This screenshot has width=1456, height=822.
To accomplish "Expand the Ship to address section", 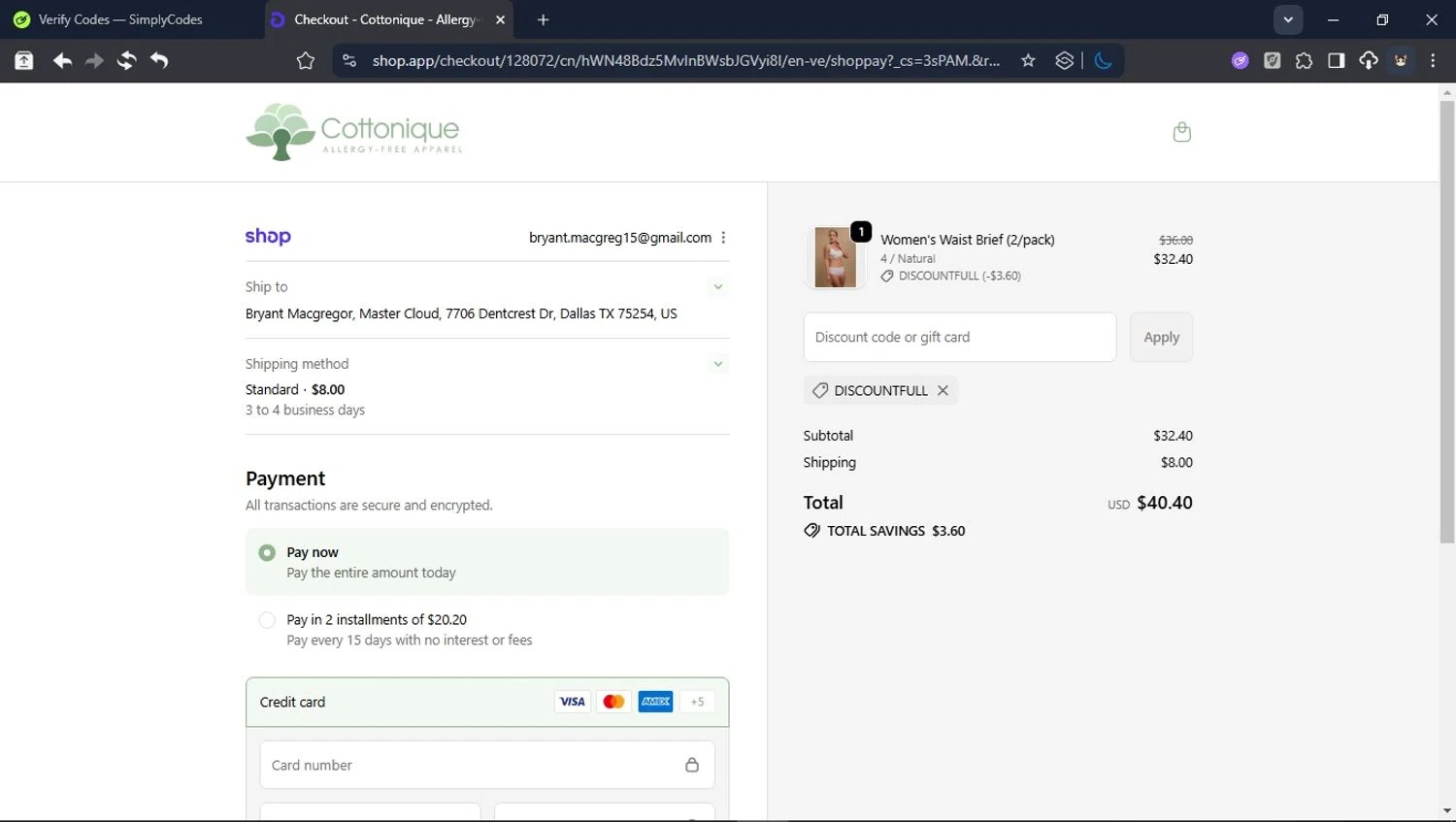I will pyautogui.click(x=718, y=287).
